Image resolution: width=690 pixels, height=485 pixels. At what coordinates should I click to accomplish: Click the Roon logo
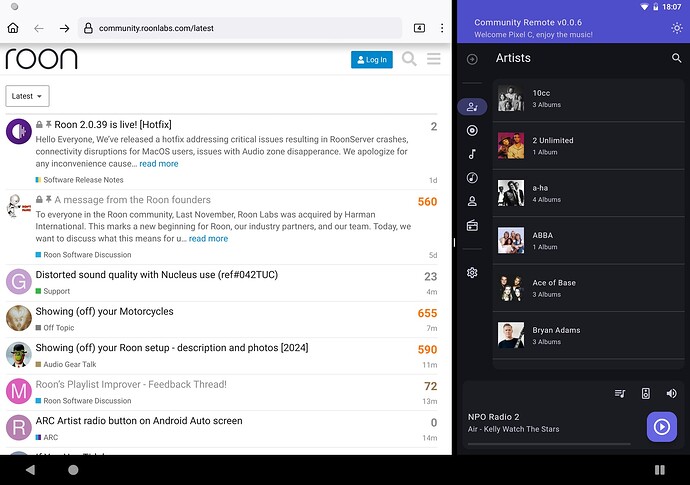[41, 59]
